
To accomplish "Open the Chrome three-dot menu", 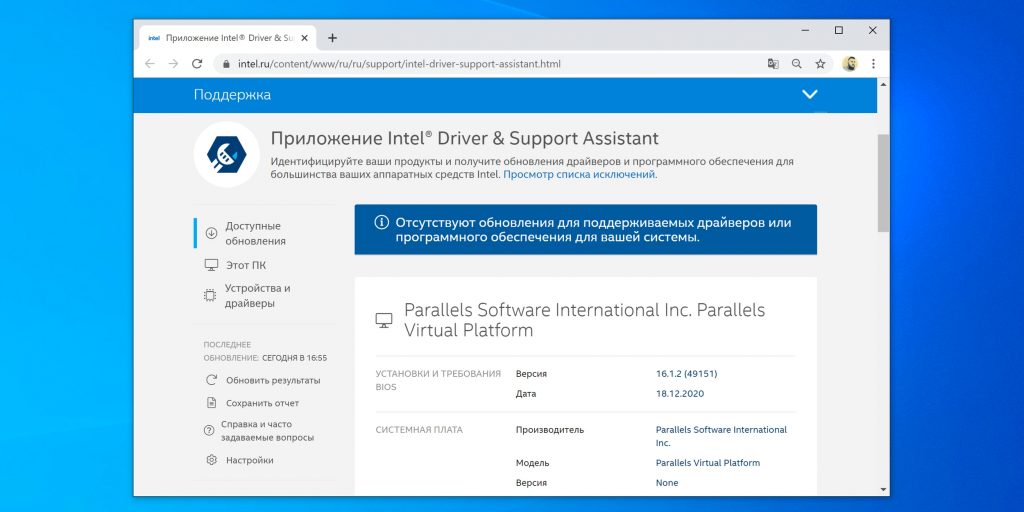I will [x=873, y=64].
